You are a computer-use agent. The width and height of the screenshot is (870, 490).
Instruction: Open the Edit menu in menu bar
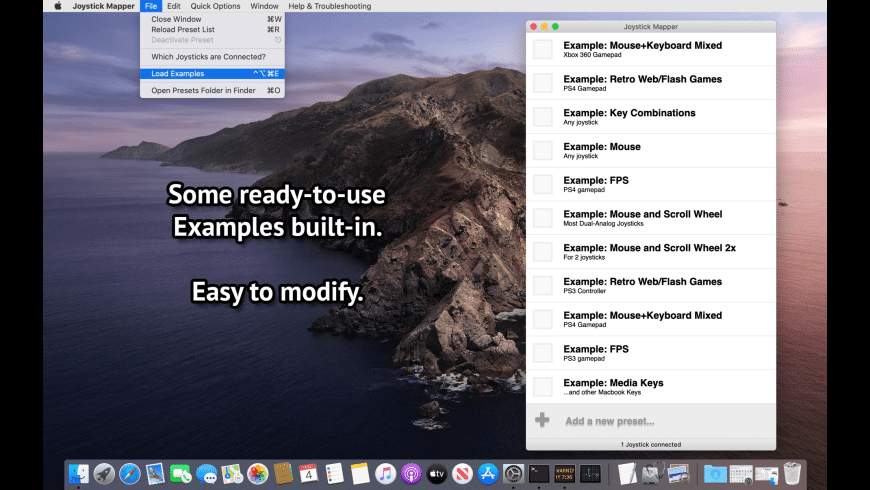pyautogui.click(x=174, y=6)
